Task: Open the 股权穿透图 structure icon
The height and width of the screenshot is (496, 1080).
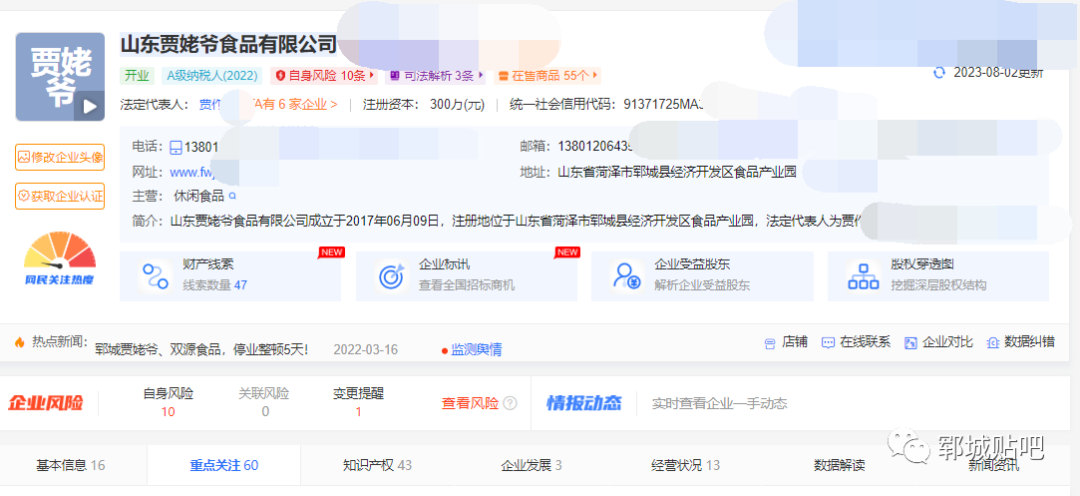Action: click(x=863, y=276)
